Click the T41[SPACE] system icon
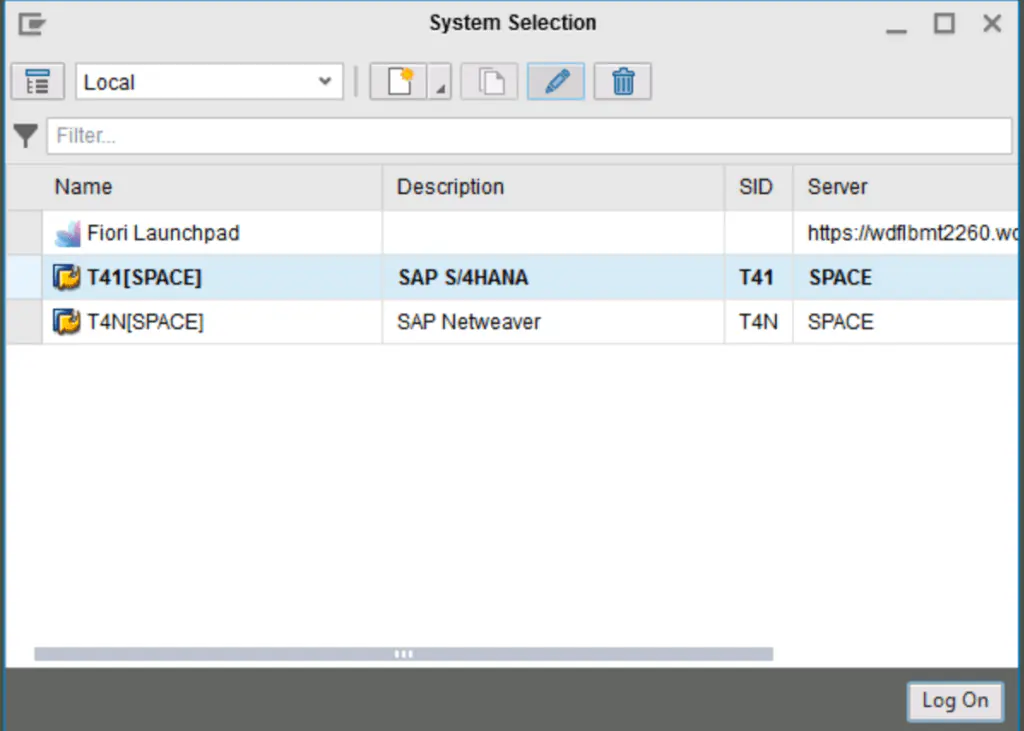Image resolution: width=1024 pixels, height=731 pixels. pos(67,278)
